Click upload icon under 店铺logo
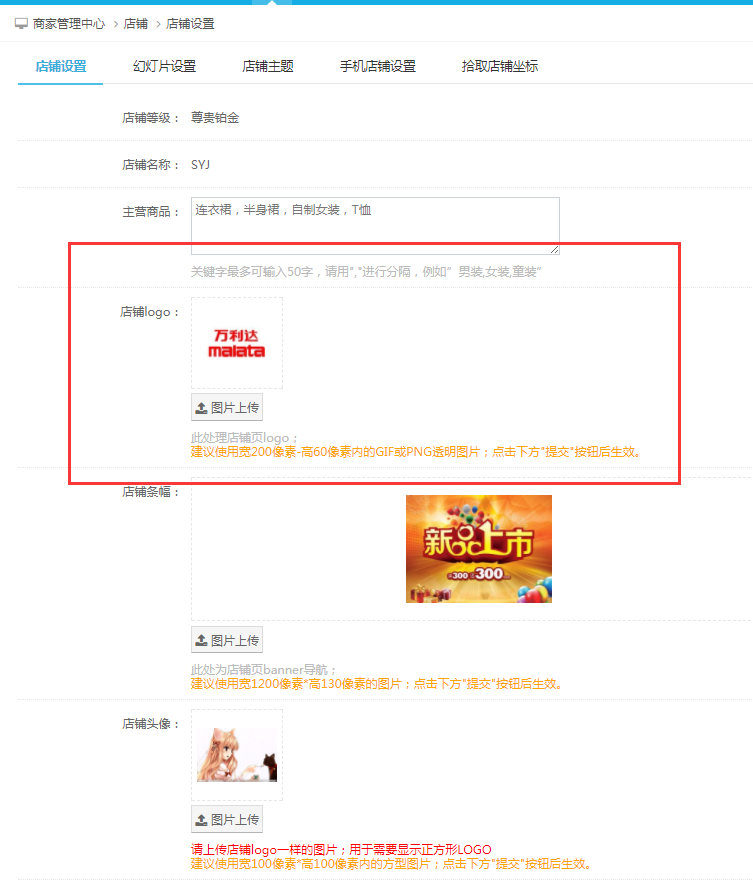 [201, 408]
